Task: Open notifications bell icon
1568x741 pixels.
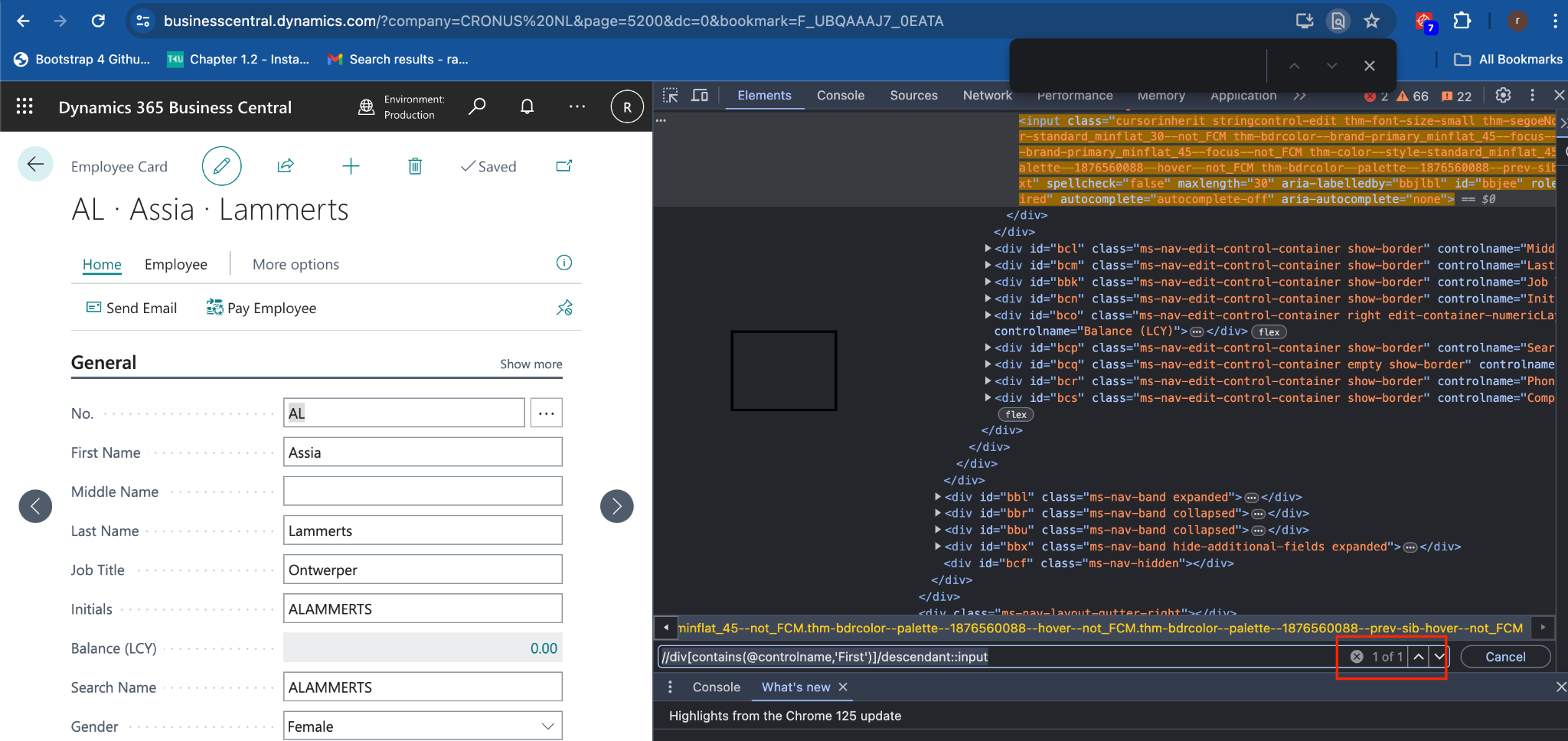Action: [x=527, y=106]
